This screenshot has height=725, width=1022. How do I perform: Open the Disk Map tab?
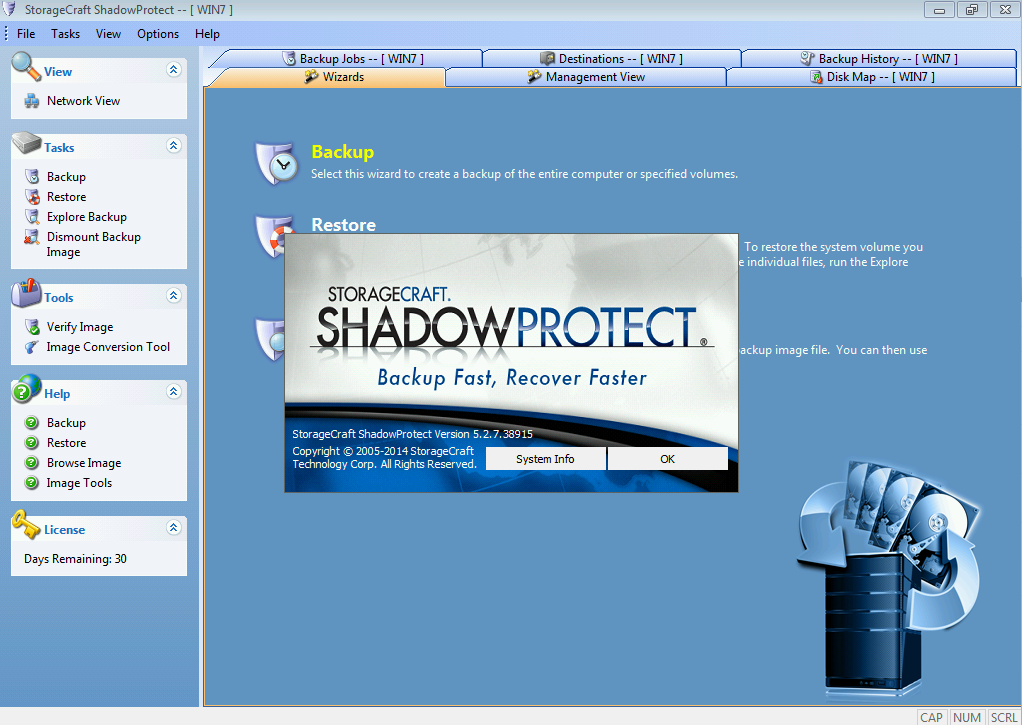[871, 77]
